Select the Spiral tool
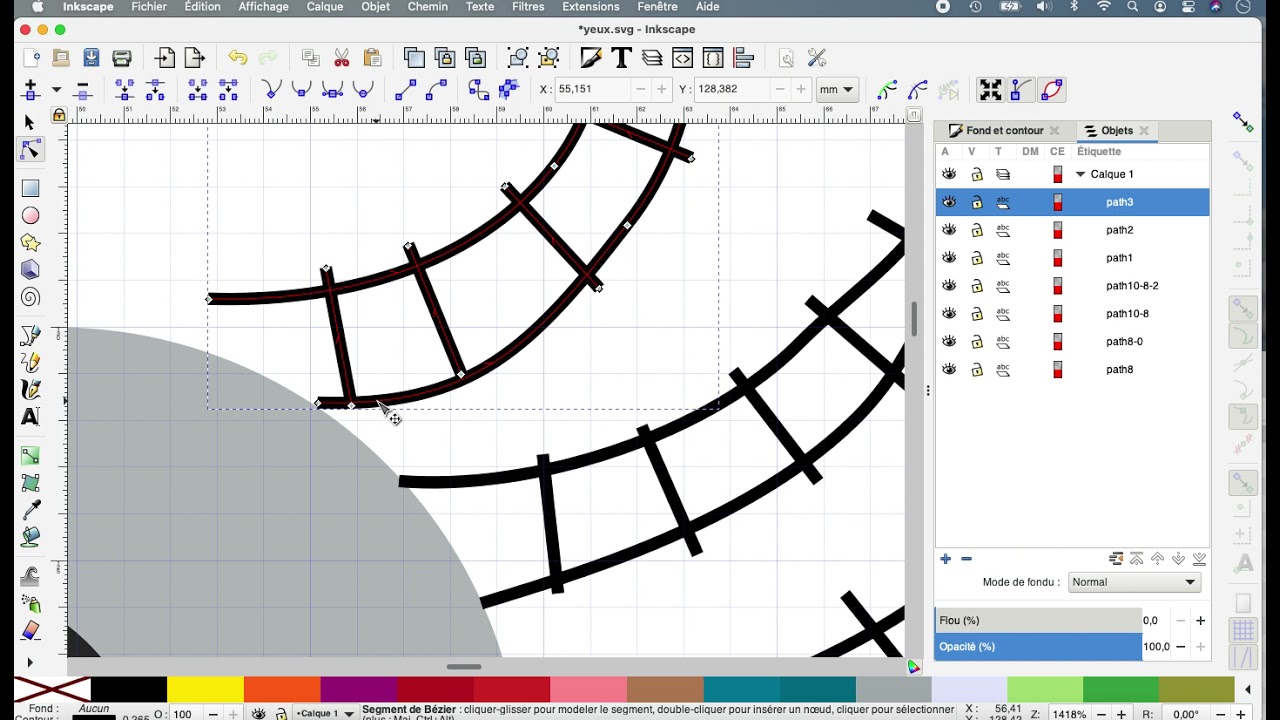The height and width of the screenshot is (720, 1280). tap(30, 298)
